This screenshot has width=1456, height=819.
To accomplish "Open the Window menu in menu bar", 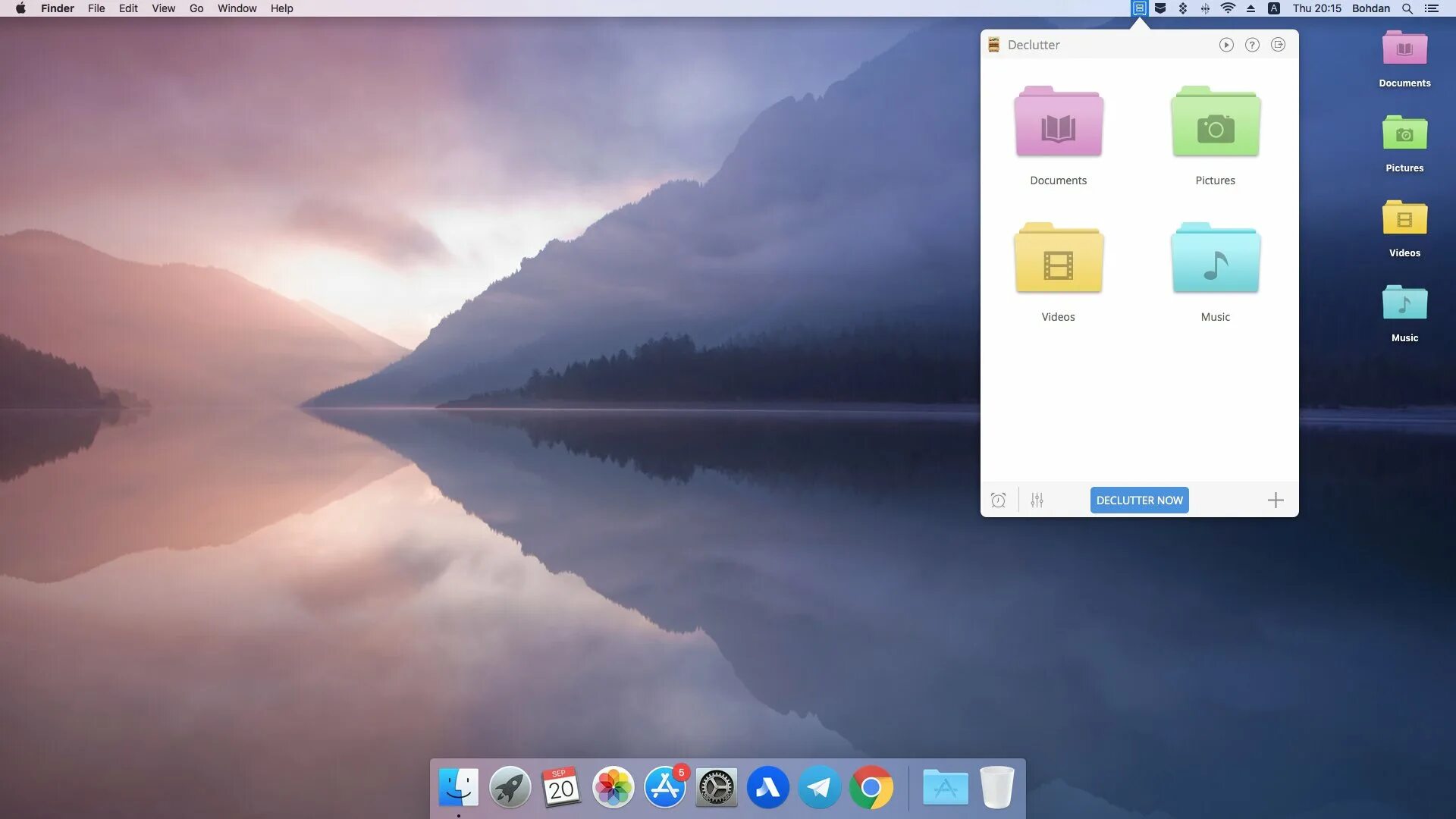I will pos(237,8).
